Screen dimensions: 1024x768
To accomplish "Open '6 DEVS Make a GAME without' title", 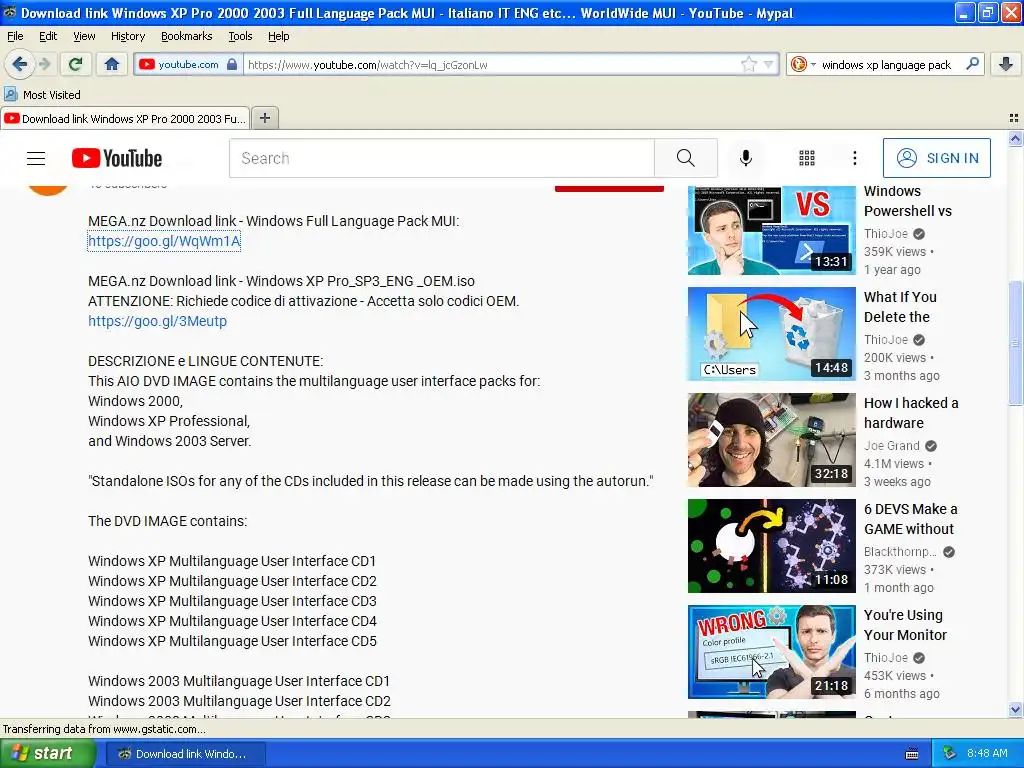I will (910, 519).
